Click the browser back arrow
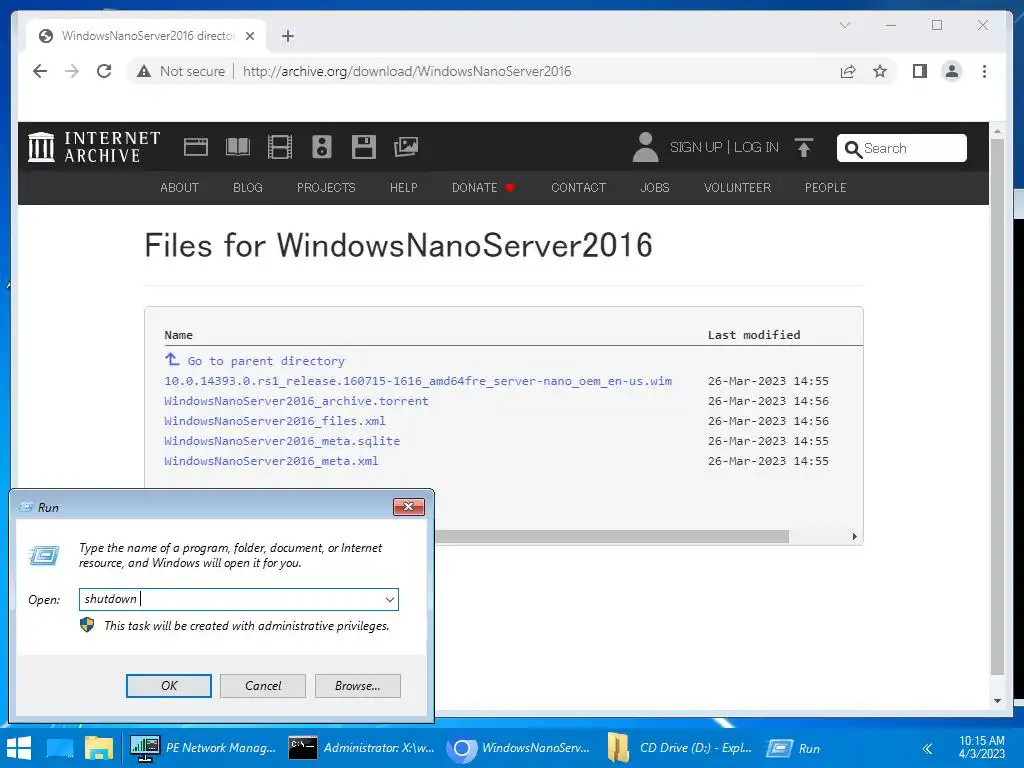Viewport: 1024px width, 768px height. pos(40,71)
